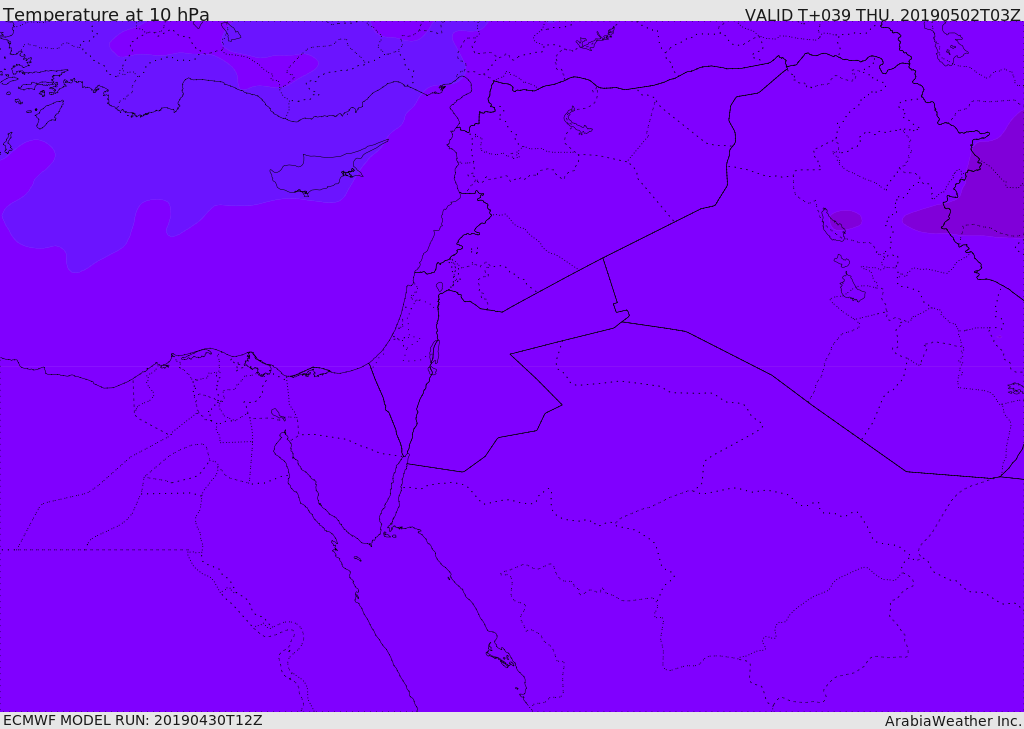Viewport: 1024px width, 729px height.
Task: Click the 'ArabiaWeather Inc.' credit text
Action: coord(953,721)
